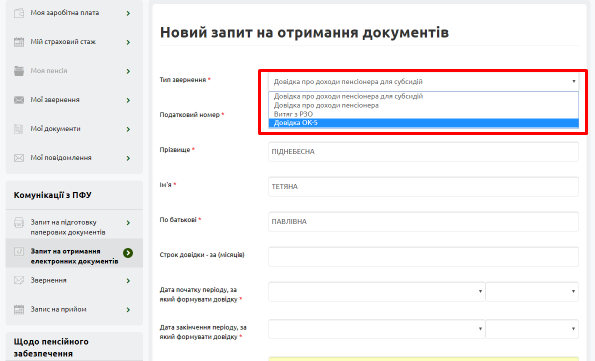595x361 pixels.
Task: Click the Прізвище field with ПІДНЕБЕСНА
Action: coord(423,151)
